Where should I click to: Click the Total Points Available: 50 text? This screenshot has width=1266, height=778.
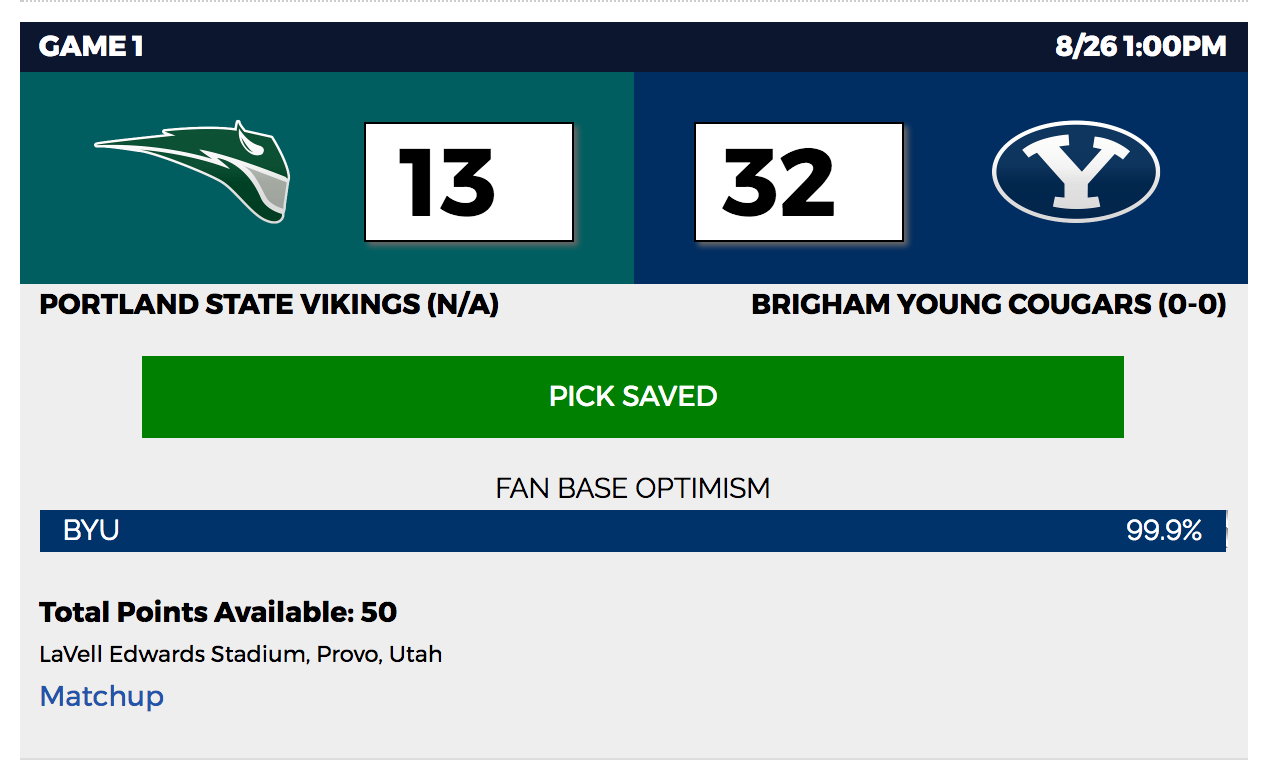pos(218,612)
